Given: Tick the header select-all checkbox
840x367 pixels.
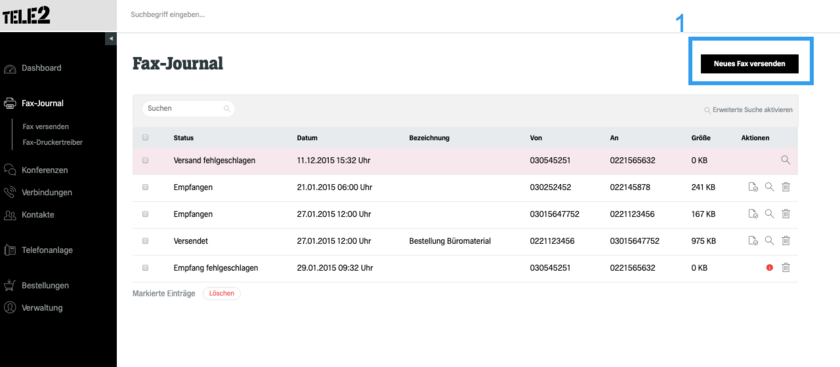Looking at the screenshot, I should pyautogui.click(x=145, y=138).
